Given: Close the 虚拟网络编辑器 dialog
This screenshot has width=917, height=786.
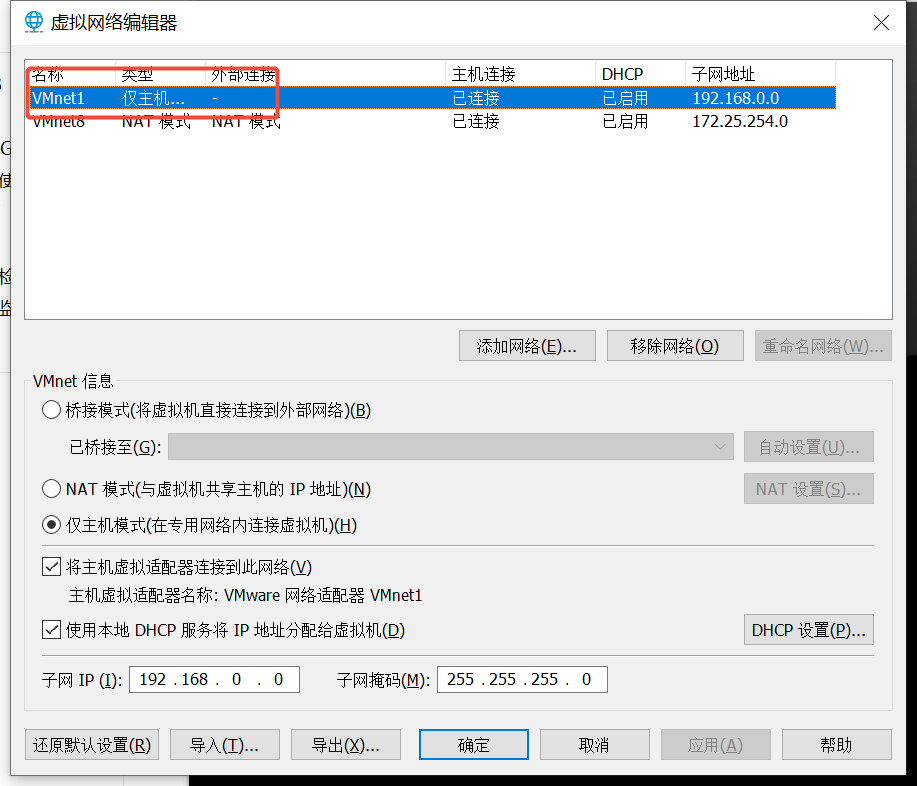Looking at the screenshot, I should click(x=881, y=23).
